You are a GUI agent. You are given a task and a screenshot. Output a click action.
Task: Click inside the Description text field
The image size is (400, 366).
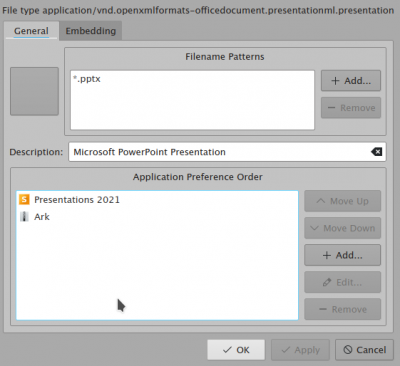[x=220, y=152]
